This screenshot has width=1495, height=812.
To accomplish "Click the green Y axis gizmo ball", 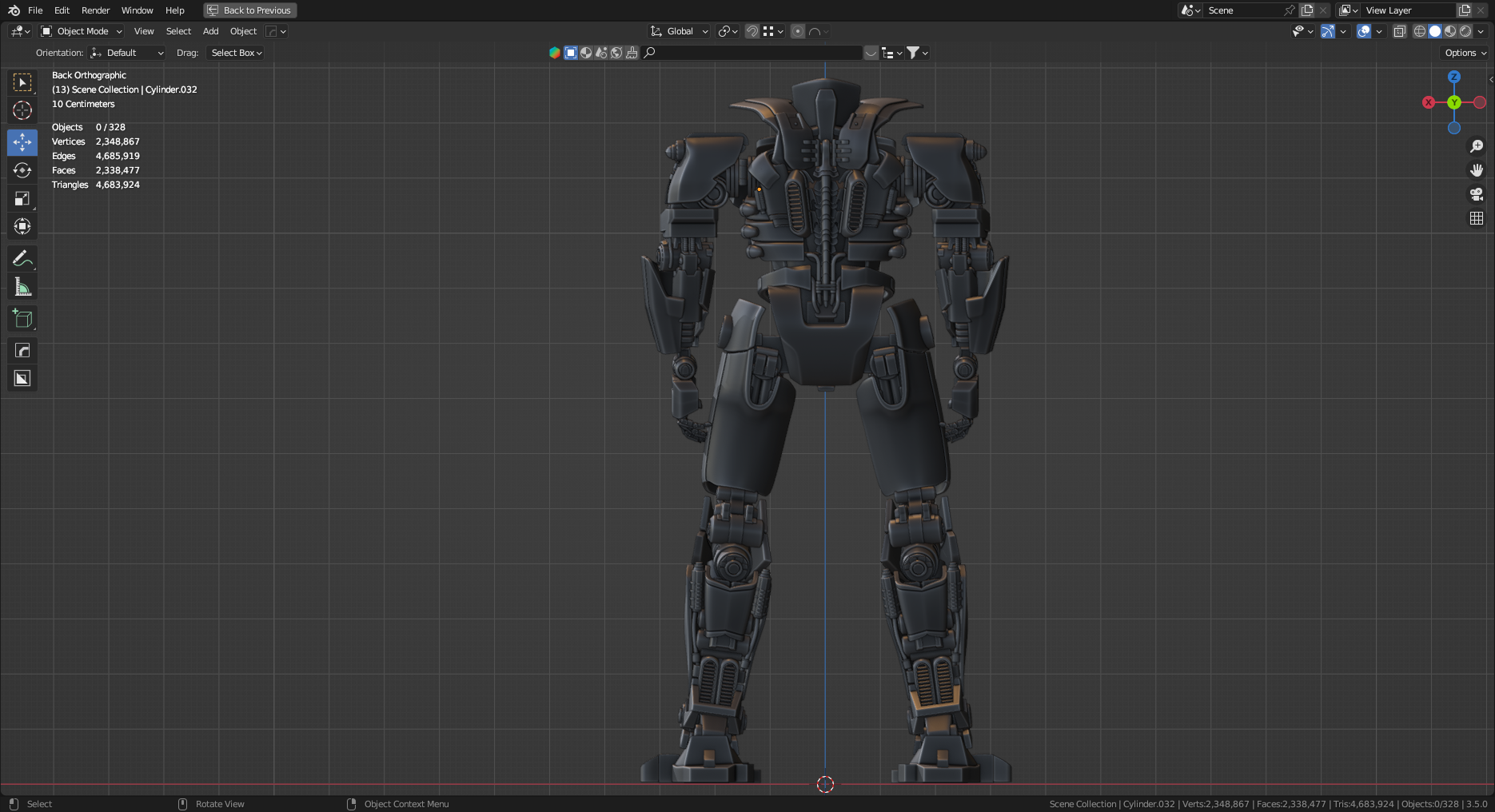I will click(1454, 102).
